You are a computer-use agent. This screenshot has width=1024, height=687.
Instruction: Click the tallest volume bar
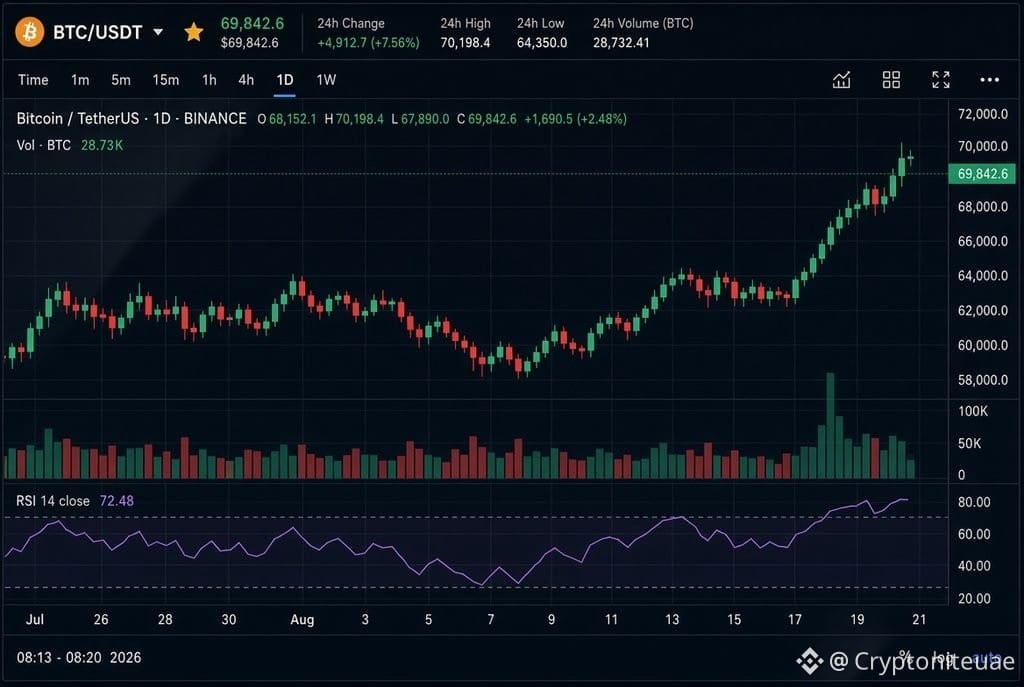(830, 426)
